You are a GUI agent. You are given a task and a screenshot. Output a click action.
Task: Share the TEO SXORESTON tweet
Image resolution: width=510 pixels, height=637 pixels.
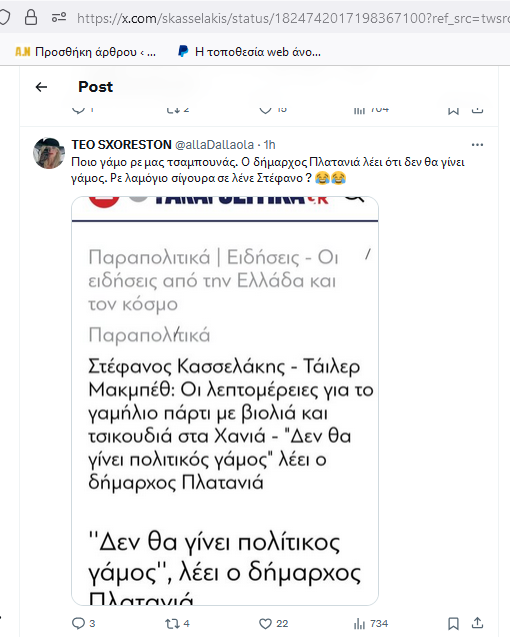point(477,623)
